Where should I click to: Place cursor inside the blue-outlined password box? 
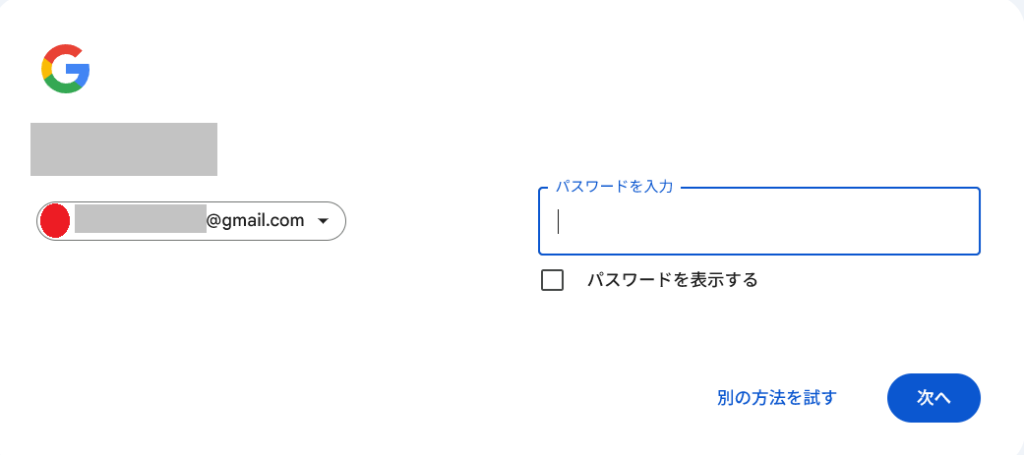click(759, 221)
